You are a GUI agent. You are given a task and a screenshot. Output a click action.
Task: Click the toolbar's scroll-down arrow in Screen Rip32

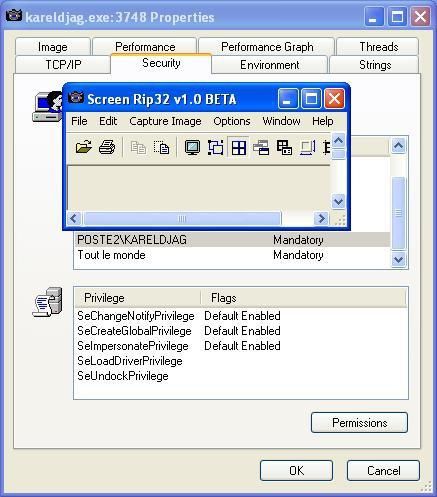click(339, 201)
